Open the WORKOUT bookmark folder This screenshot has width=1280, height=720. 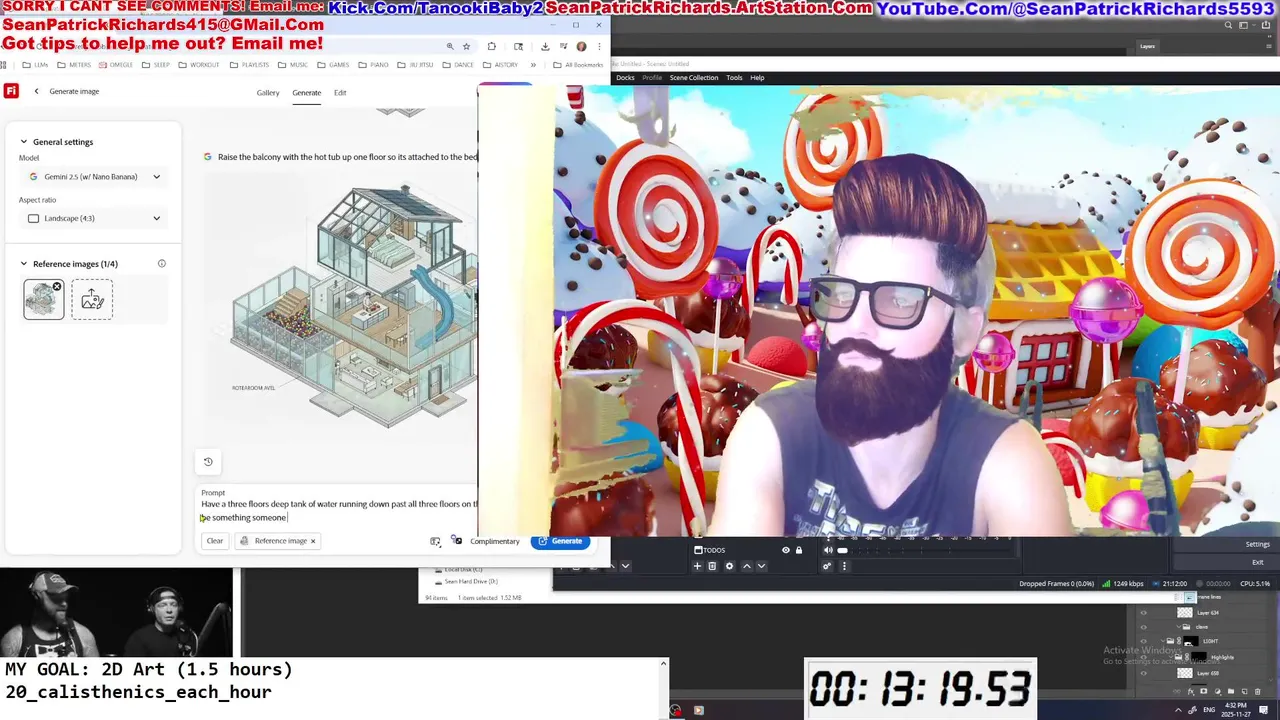pyautogui.click(x=198, y=65)
